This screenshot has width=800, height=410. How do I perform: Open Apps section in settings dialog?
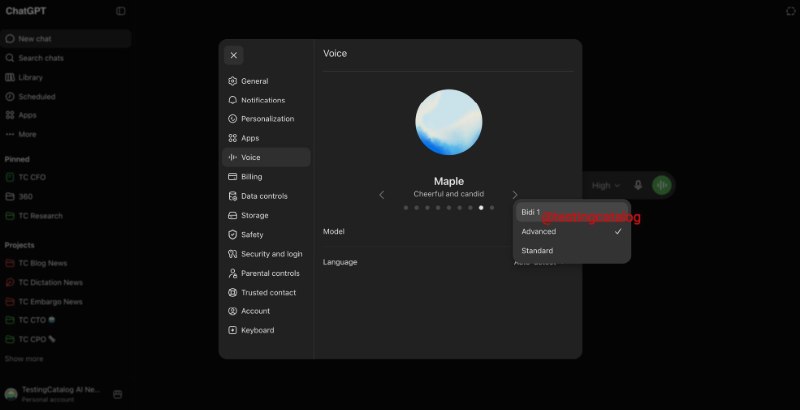pos(266,138)
